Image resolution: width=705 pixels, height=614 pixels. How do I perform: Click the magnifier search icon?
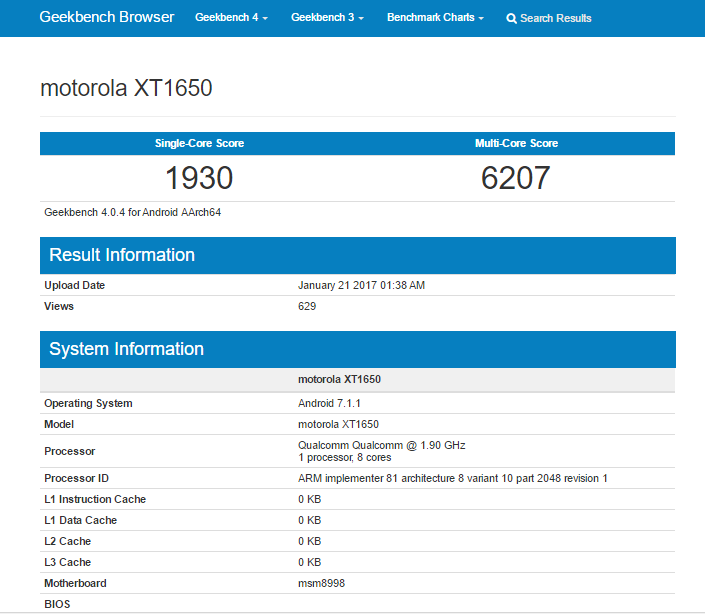(511, 18)
